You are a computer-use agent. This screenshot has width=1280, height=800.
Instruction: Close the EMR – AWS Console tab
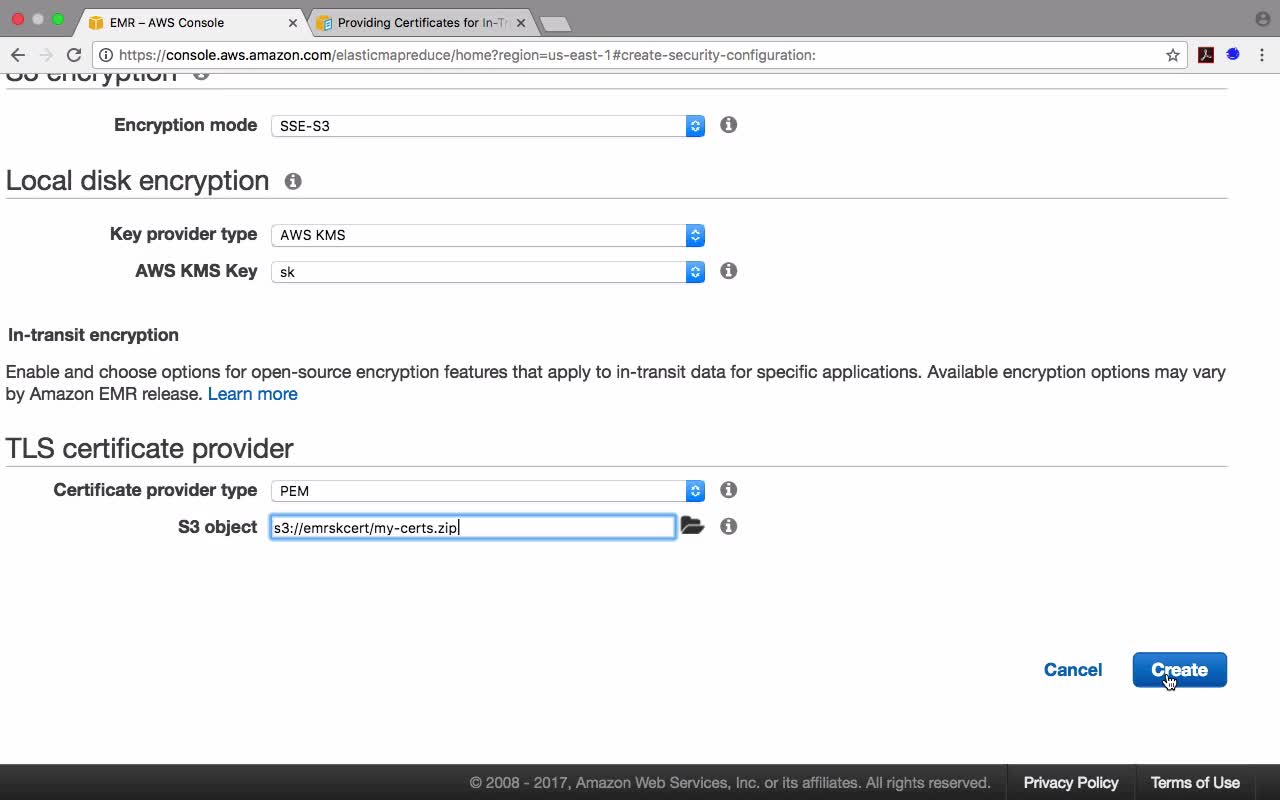click(293, 22)
